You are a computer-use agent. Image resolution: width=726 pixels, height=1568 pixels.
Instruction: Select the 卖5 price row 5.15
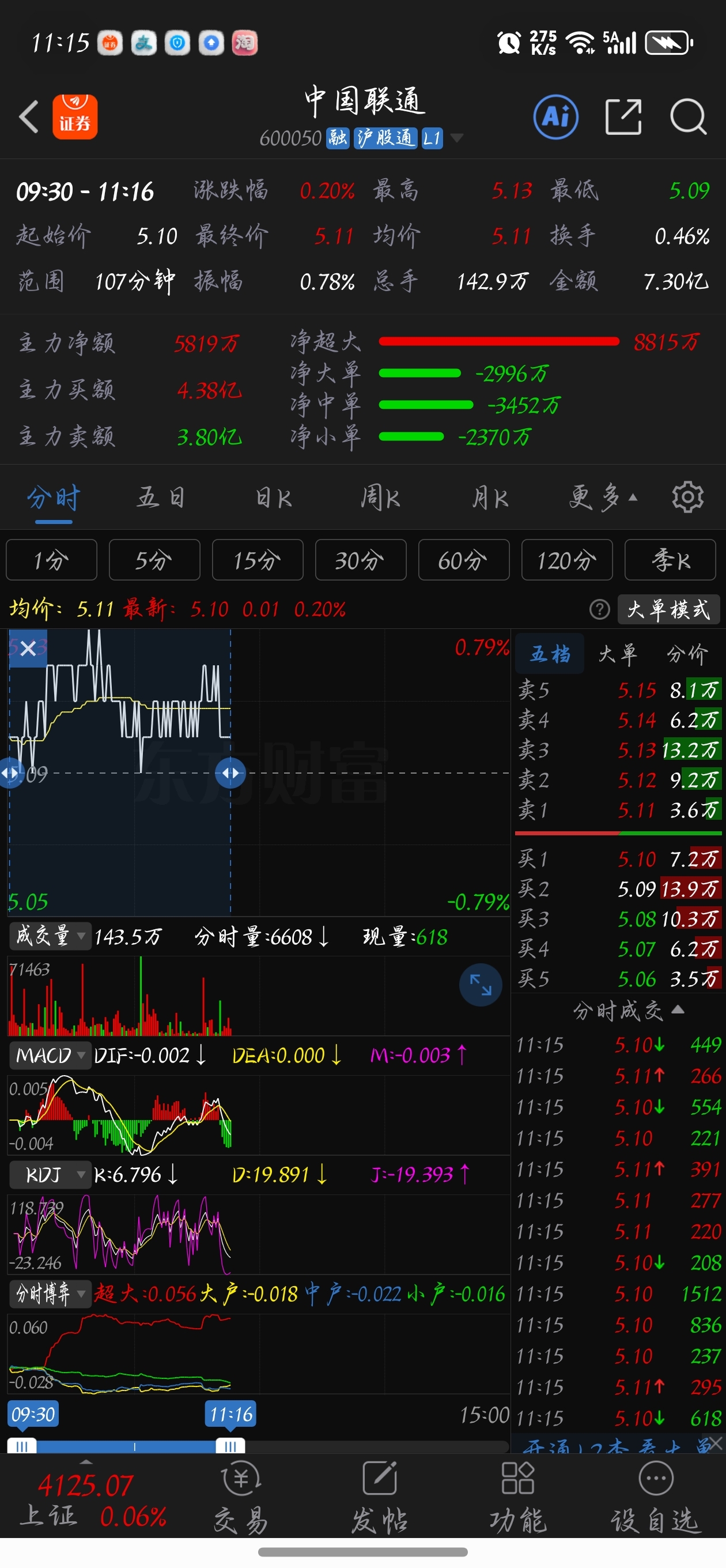click(618, 690)
